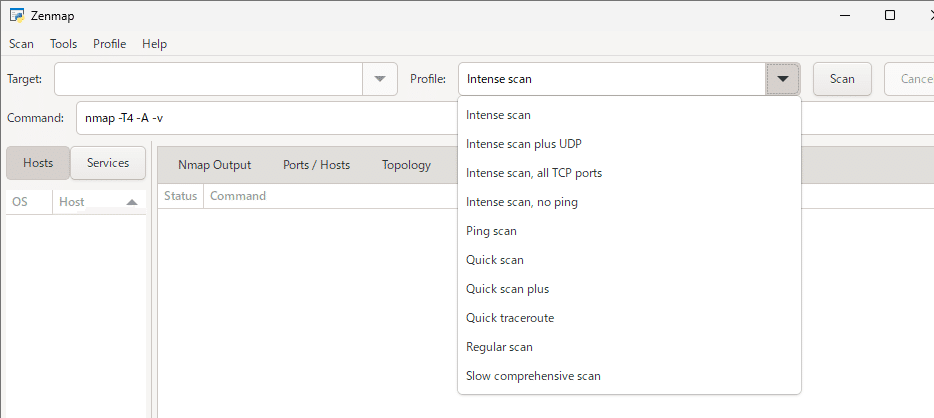Select "Intense scan, all TCP ports" option

click(x=534, y=173)
